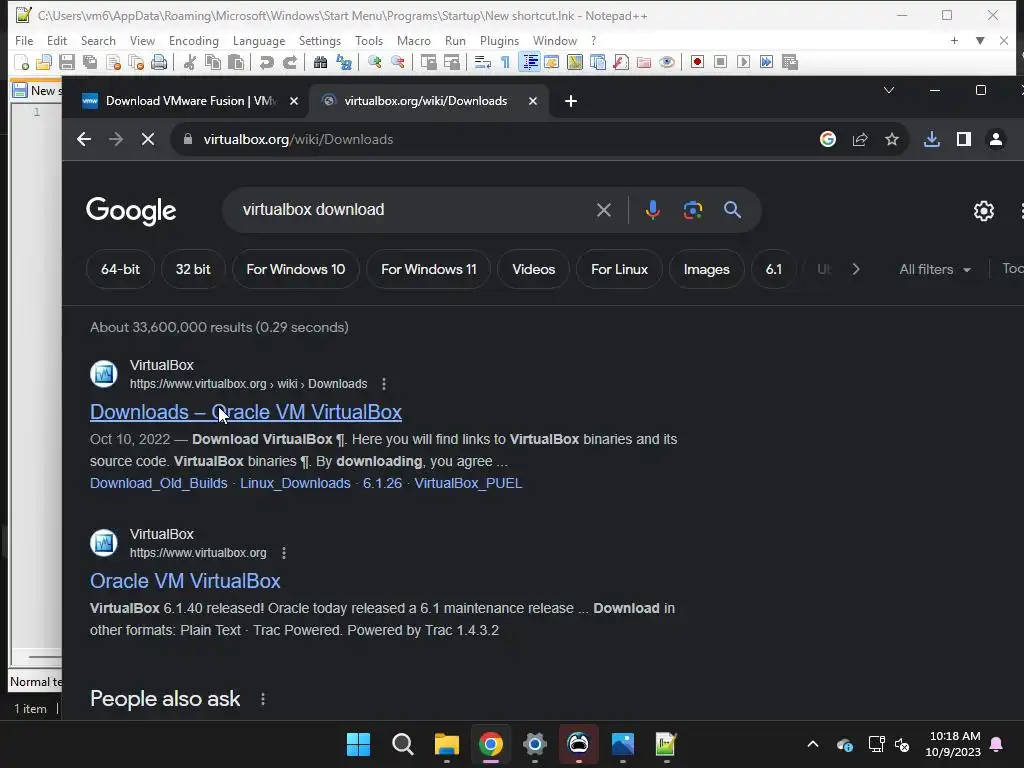Screen dimensions: 1024x768
Task: Click the Save All icon in Notepad++
Action: tap(89, 62)
